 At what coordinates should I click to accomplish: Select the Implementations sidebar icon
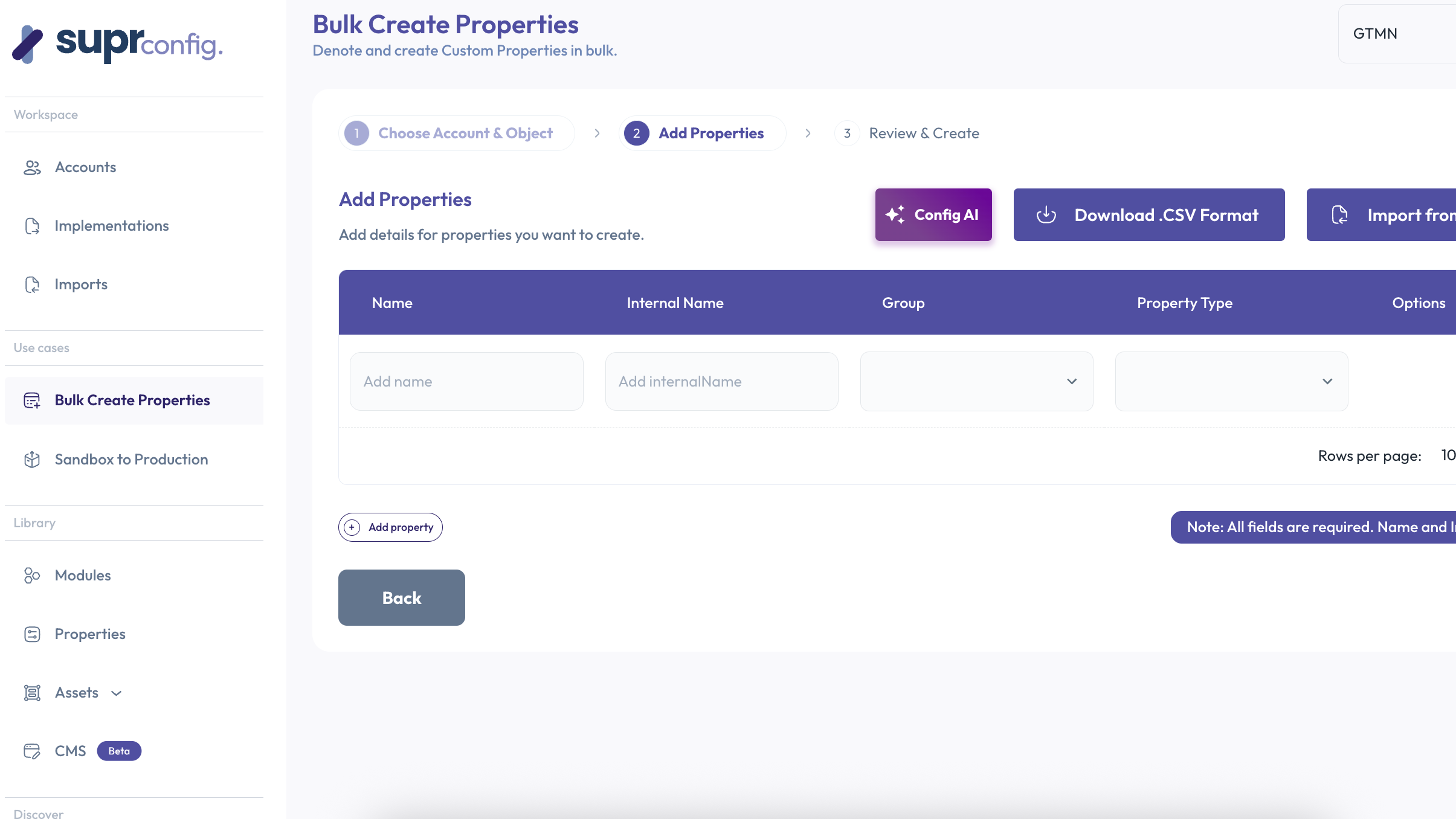click(32, 226)
